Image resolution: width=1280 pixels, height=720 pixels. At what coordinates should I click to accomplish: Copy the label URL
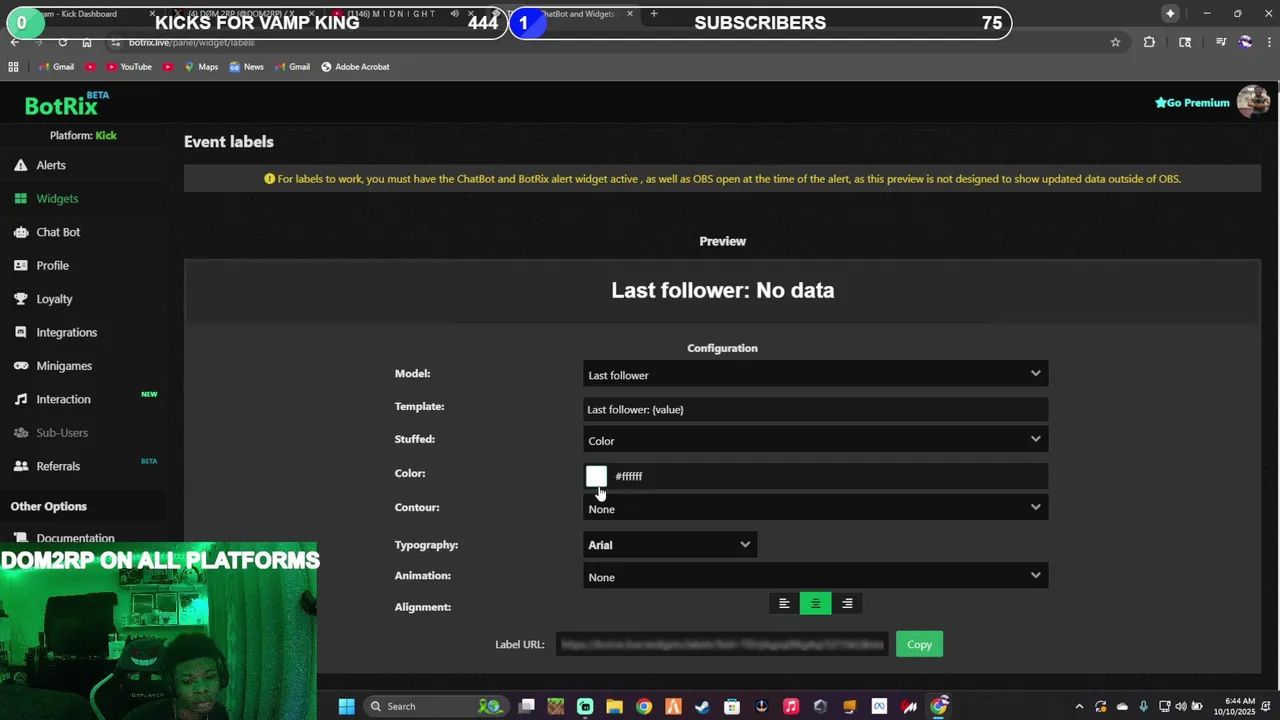[x=919, y=644]
